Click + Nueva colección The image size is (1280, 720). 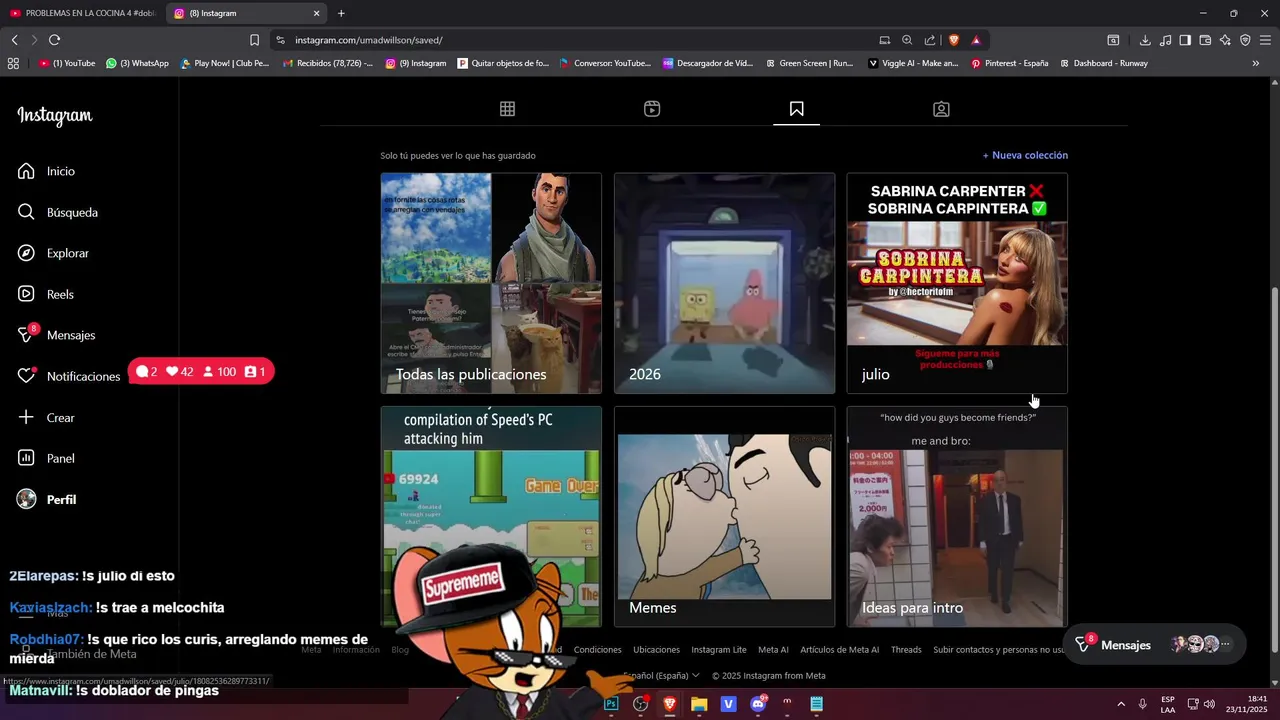1025,155
